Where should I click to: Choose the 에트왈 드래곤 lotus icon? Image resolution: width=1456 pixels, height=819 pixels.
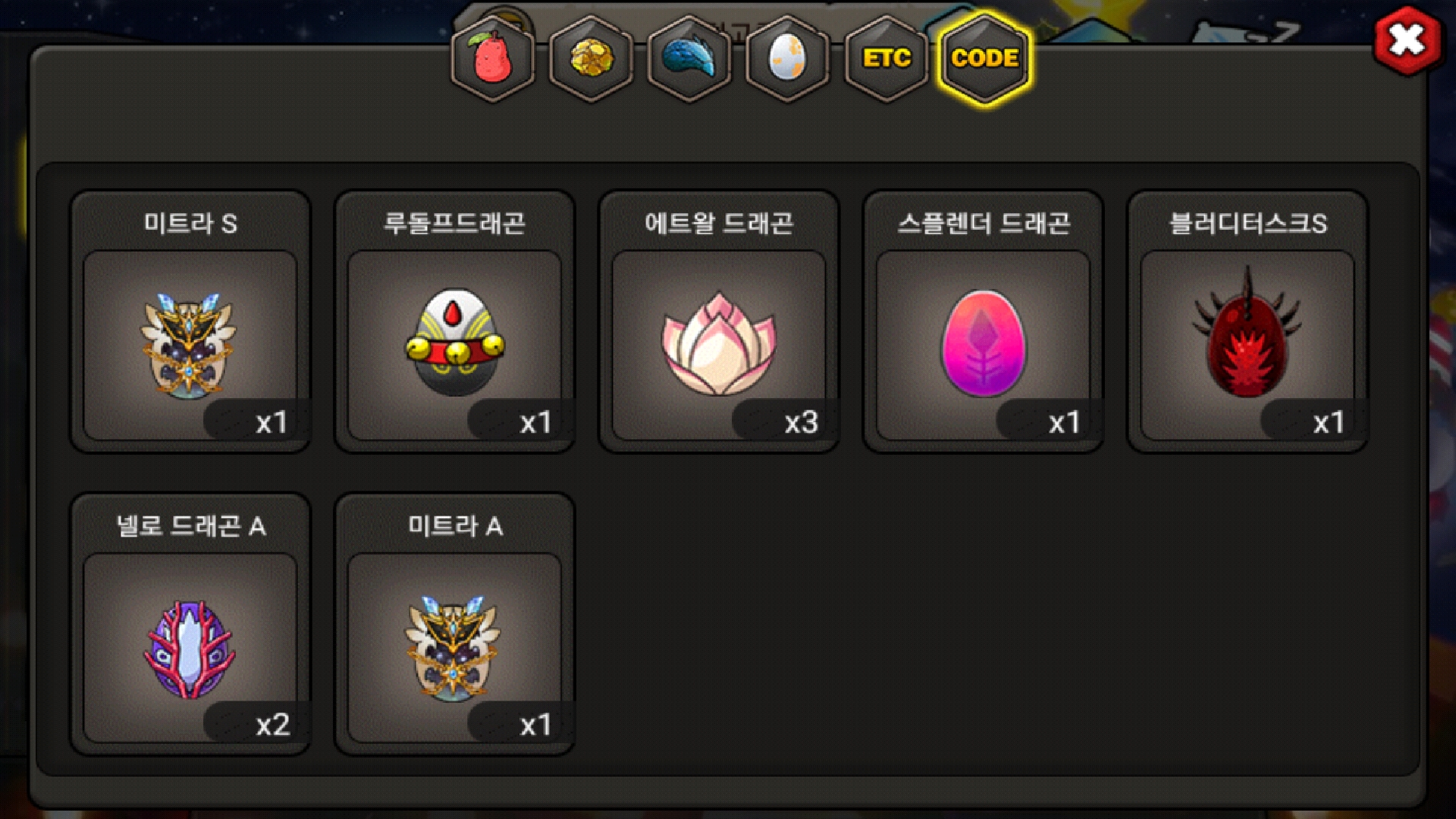(718, 344)
